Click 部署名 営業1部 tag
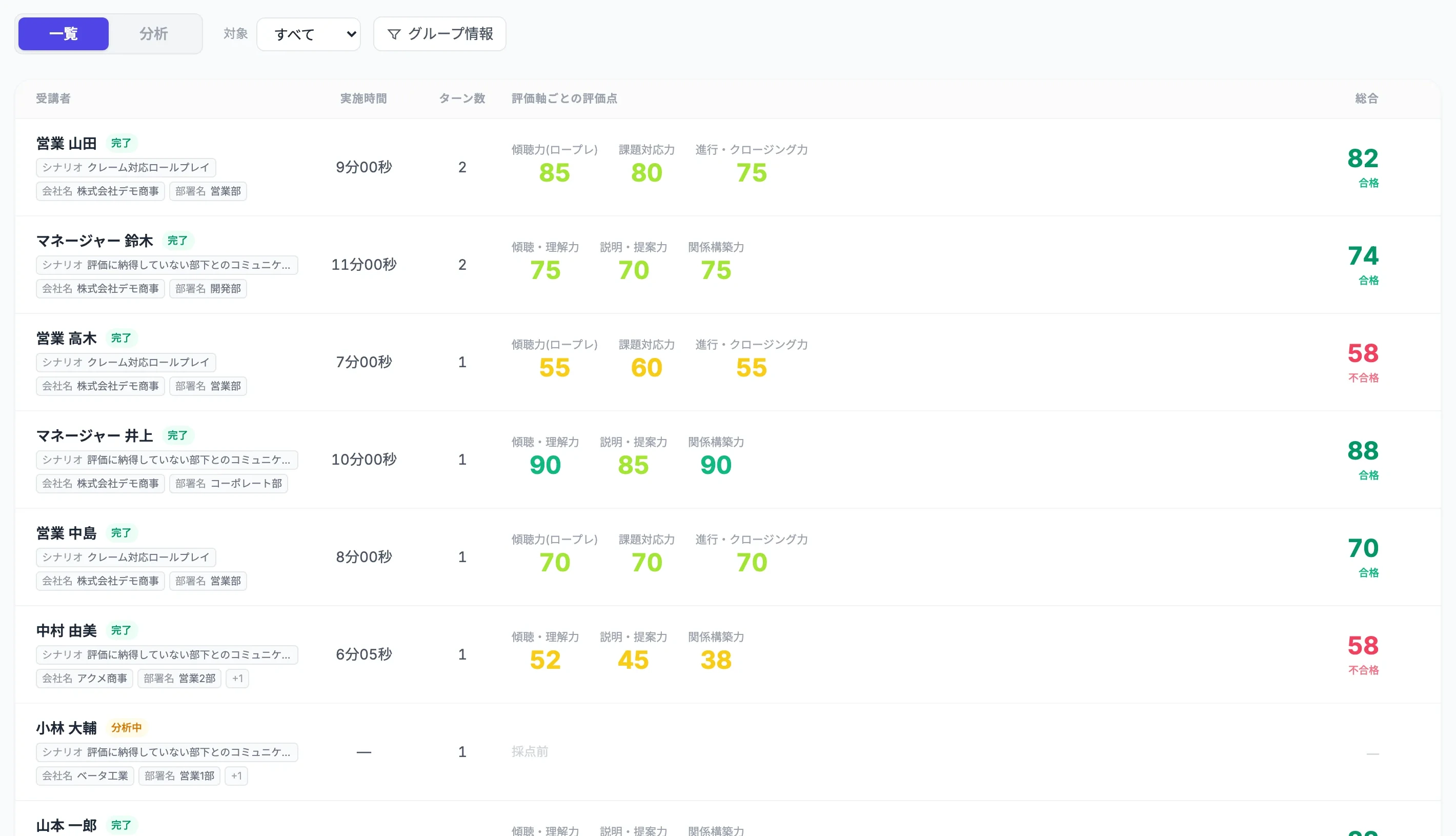This screenshot has width=1456, height=836. click(x=179, y=777)
